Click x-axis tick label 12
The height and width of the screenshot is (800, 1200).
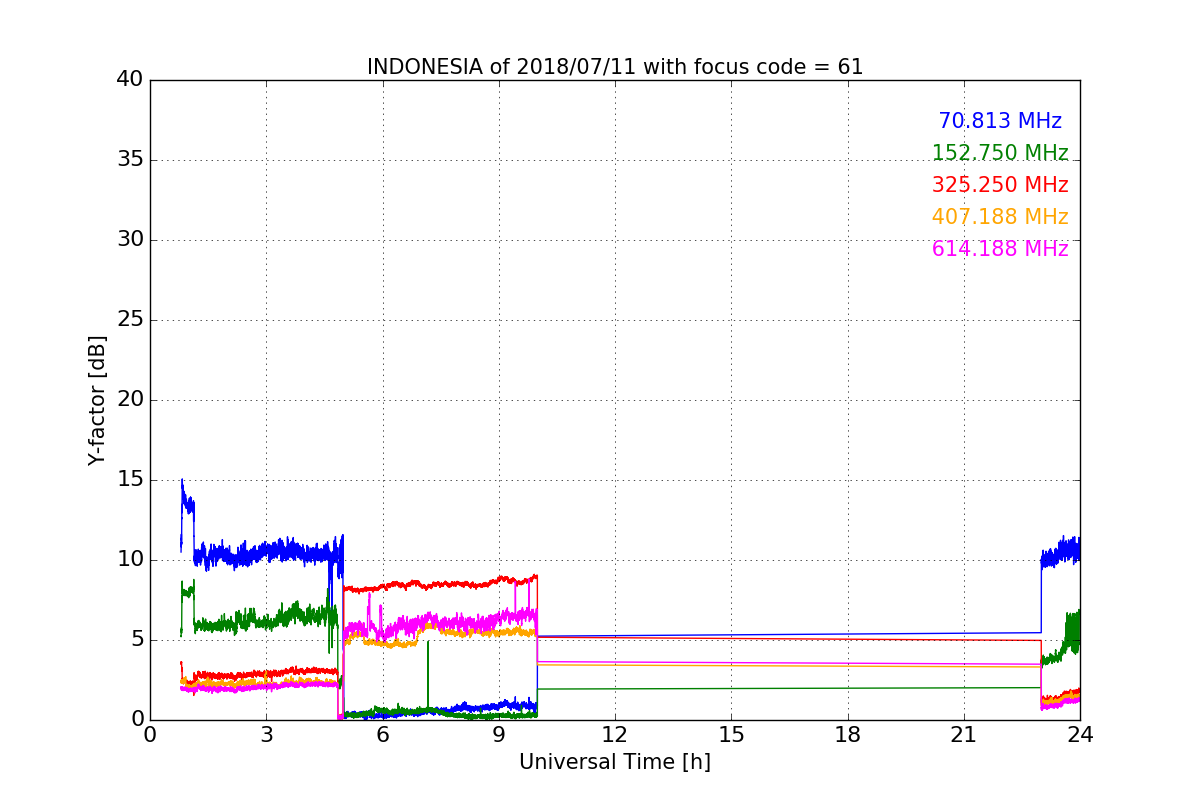614,734
